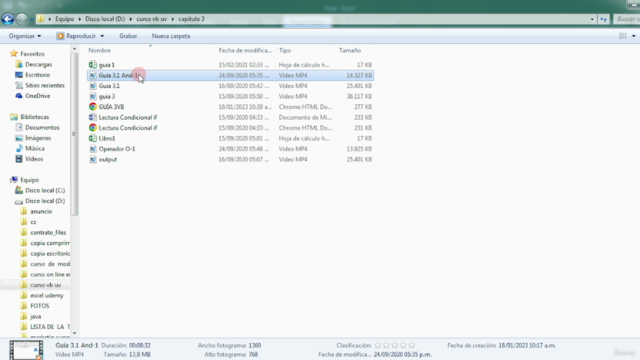Click the navigation pane scrollbar

coord(74,134)
